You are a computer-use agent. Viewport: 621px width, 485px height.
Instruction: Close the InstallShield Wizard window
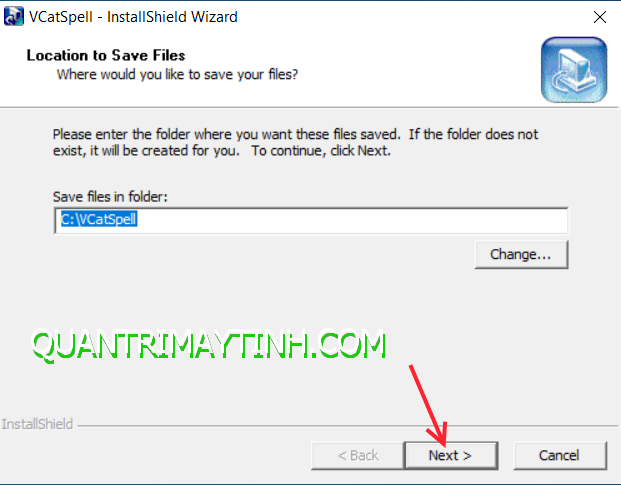coord(600,17)
